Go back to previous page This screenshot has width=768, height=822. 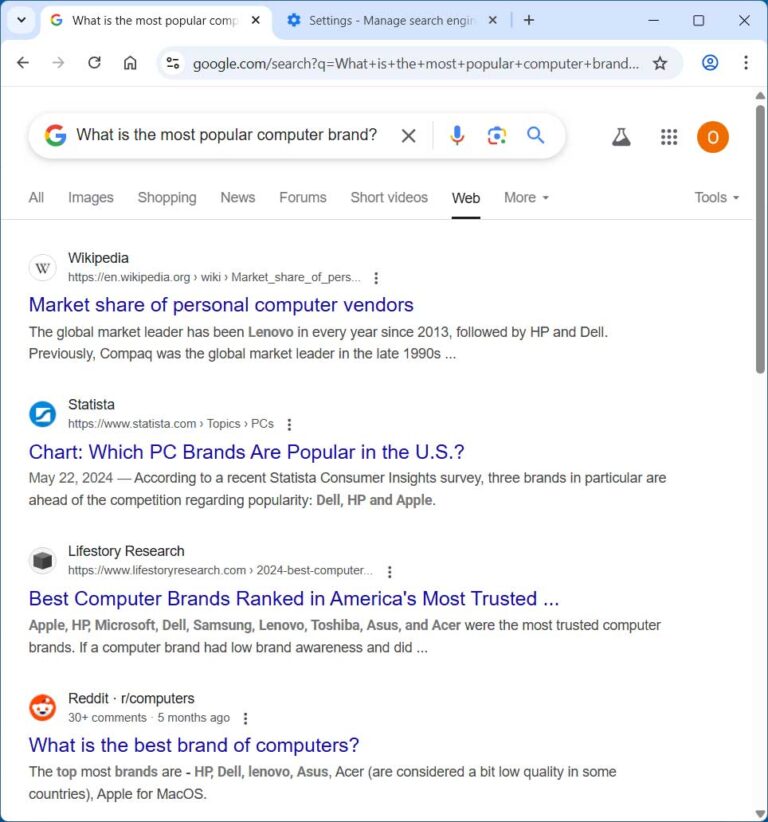coord(23,63)
